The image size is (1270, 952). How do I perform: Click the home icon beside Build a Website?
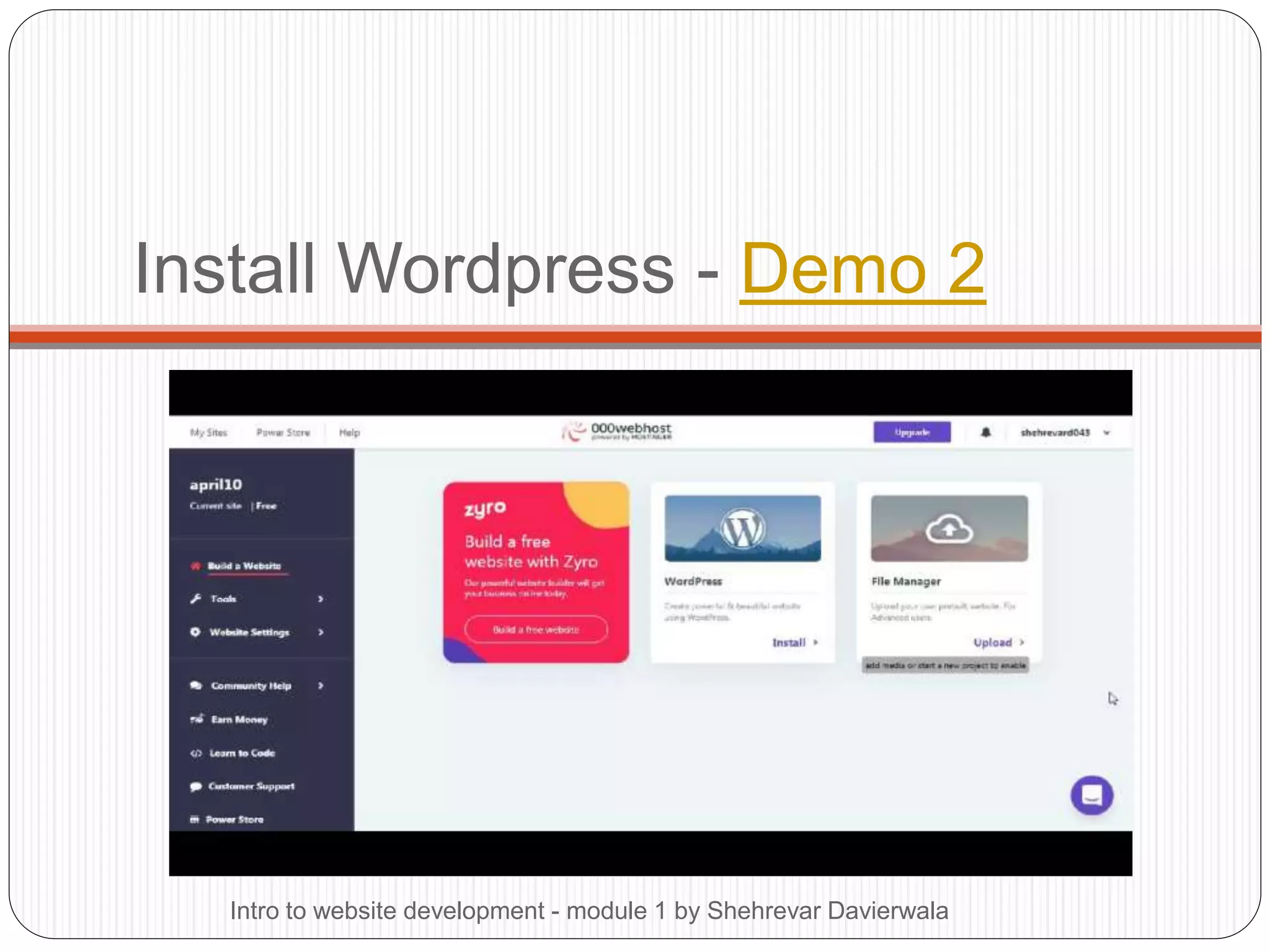[x=195, y=566]
